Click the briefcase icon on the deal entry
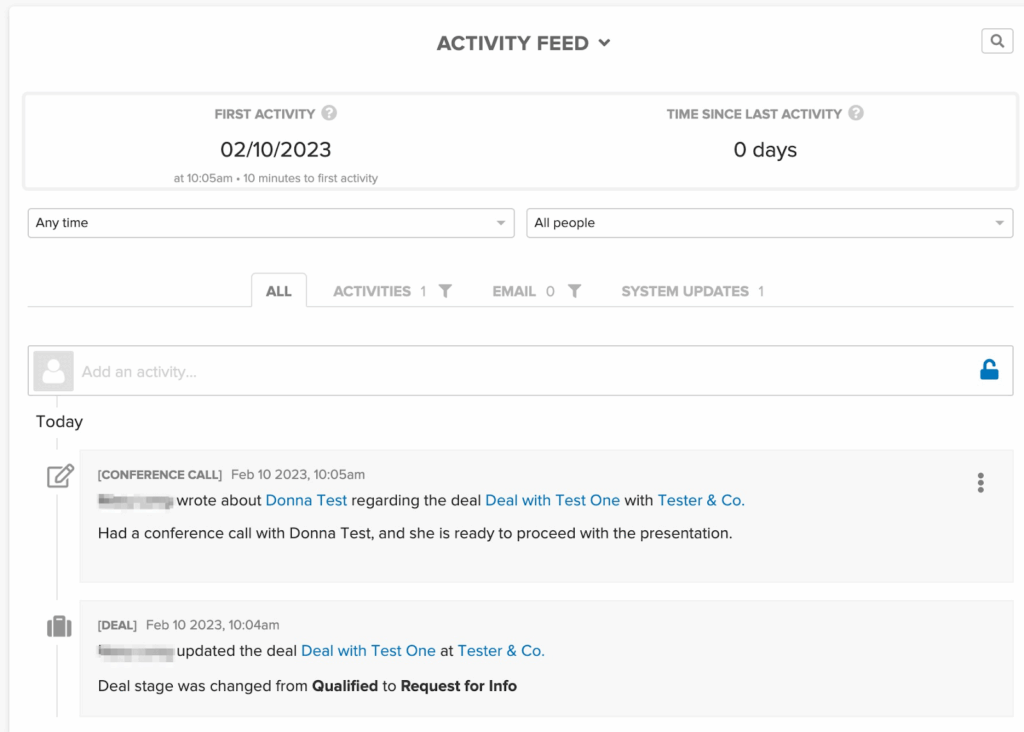This screenshot has height=732, width=1024. click(x=59, y=625)
